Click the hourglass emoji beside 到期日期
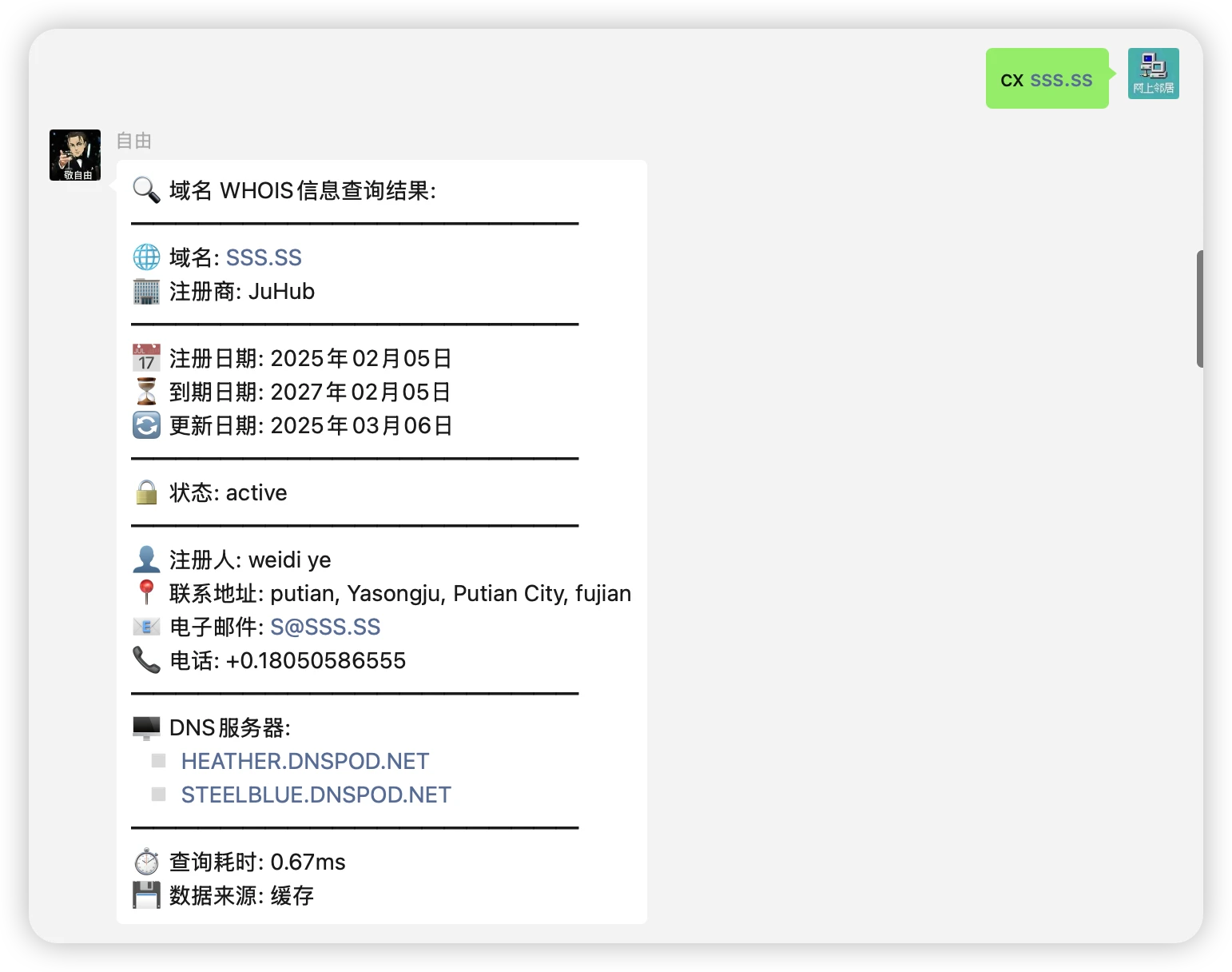1232x972 pixels. [146, 392]
